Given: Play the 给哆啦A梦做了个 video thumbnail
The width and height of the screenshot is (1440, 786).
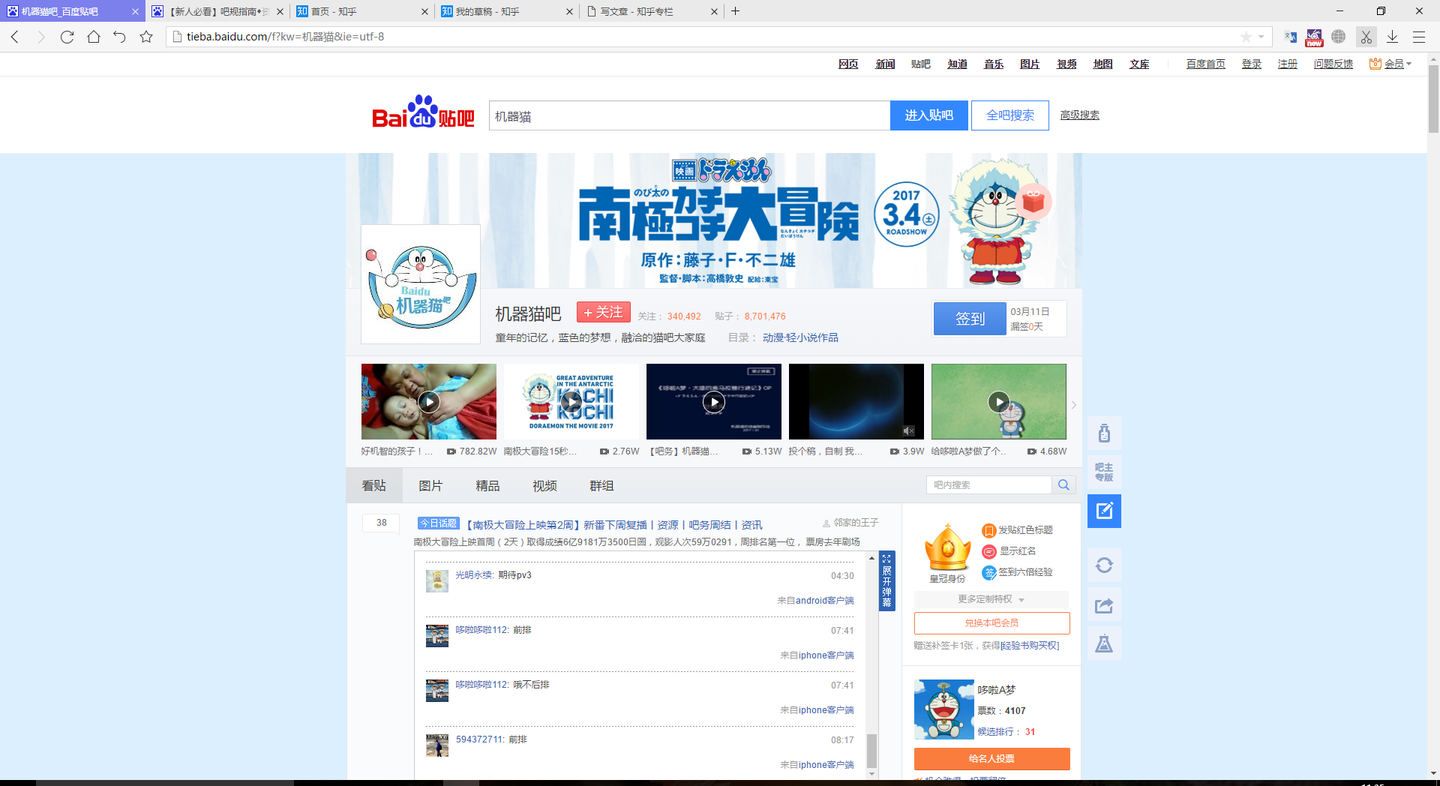Looking at the screenshot, I should point(999,402).
